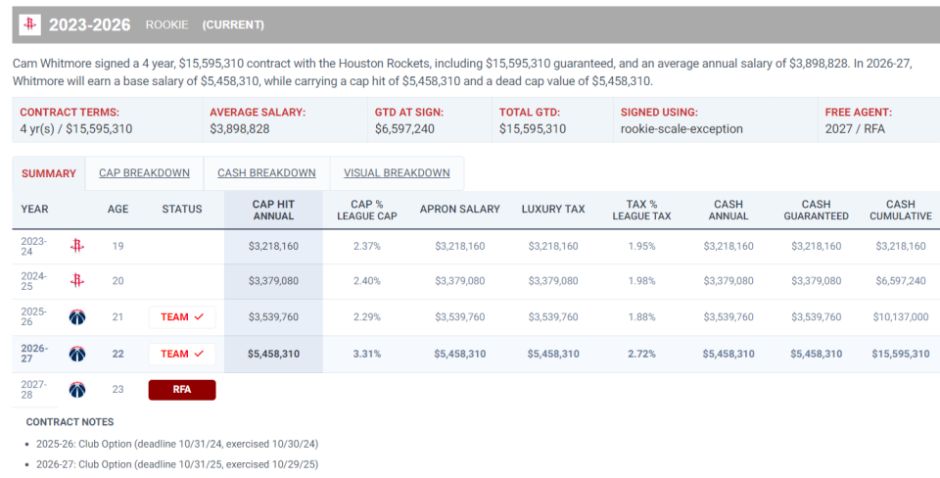Click the Luxury Tax column header
This screenshot has height=478, width=940.
click(x=553, y=209)
